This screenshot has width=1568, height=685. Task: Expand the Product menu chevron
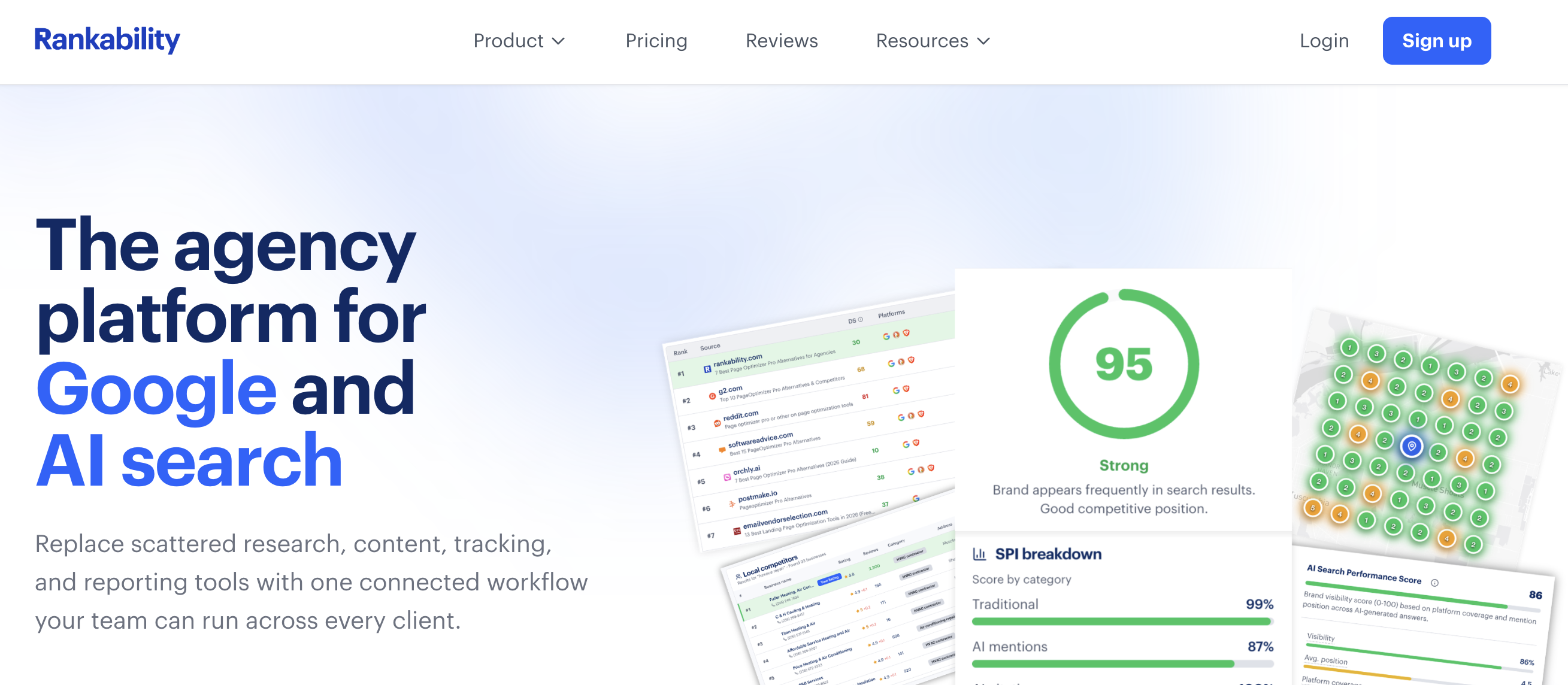click(558, 41)
